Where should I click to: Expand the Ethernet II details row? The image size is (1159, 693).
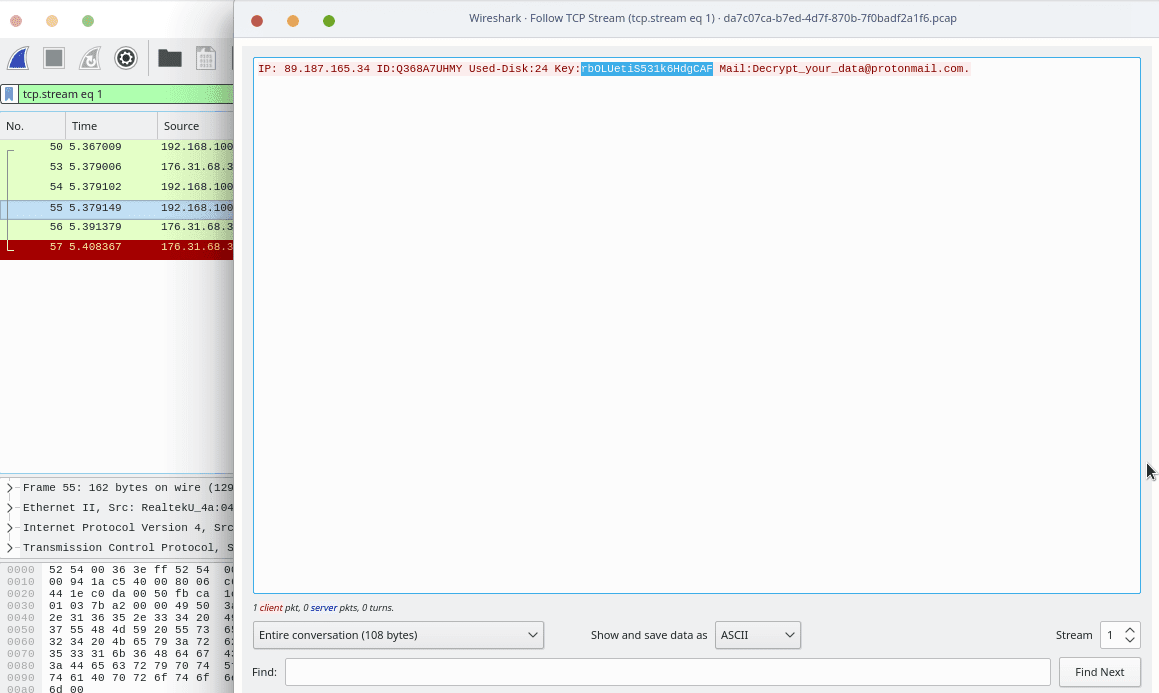tap(10, 508)
